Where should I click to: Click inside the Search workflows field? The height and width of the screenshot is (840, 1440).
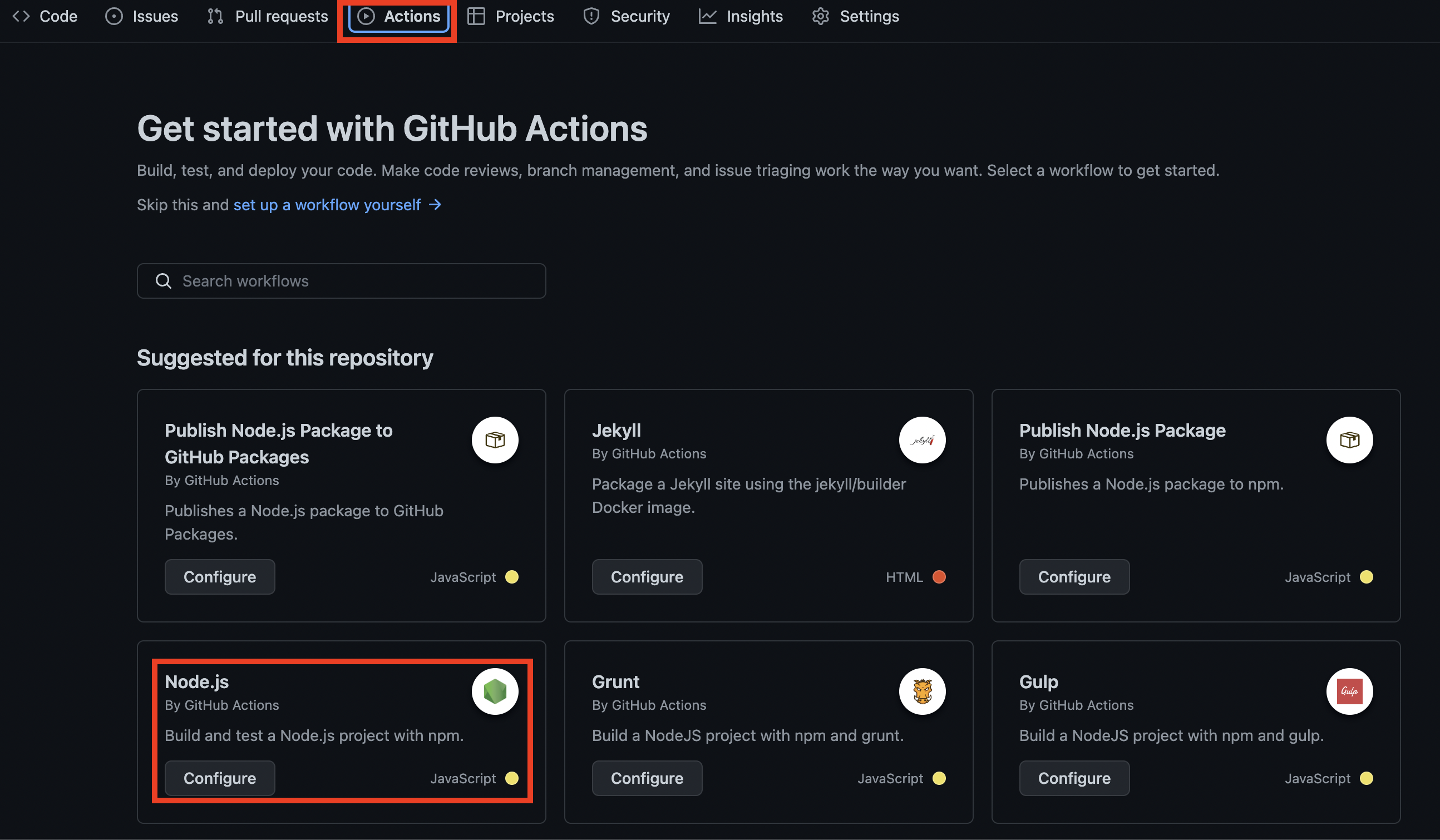(341, 280)
